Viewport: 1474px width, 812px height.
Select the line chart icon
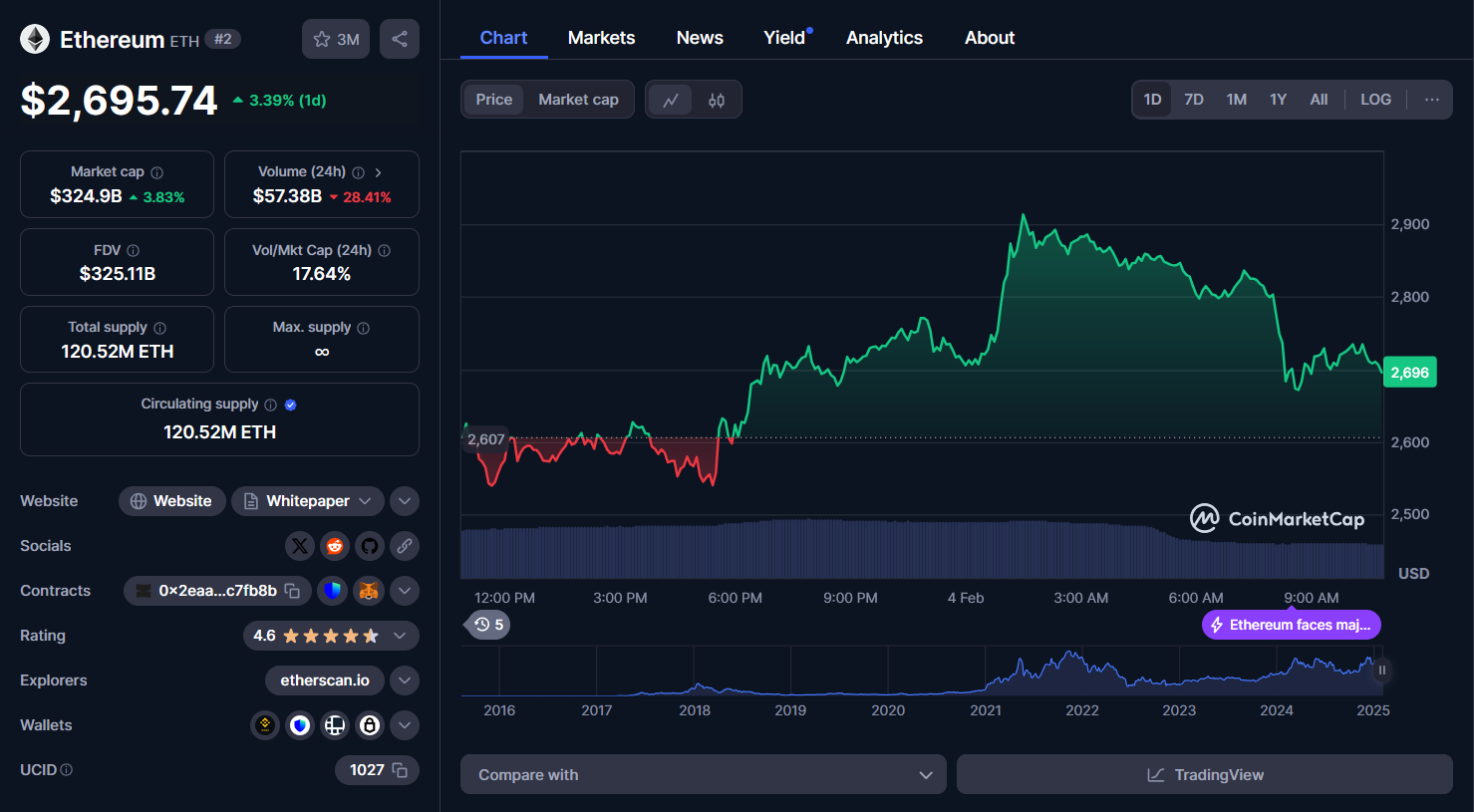coord(670,99)
